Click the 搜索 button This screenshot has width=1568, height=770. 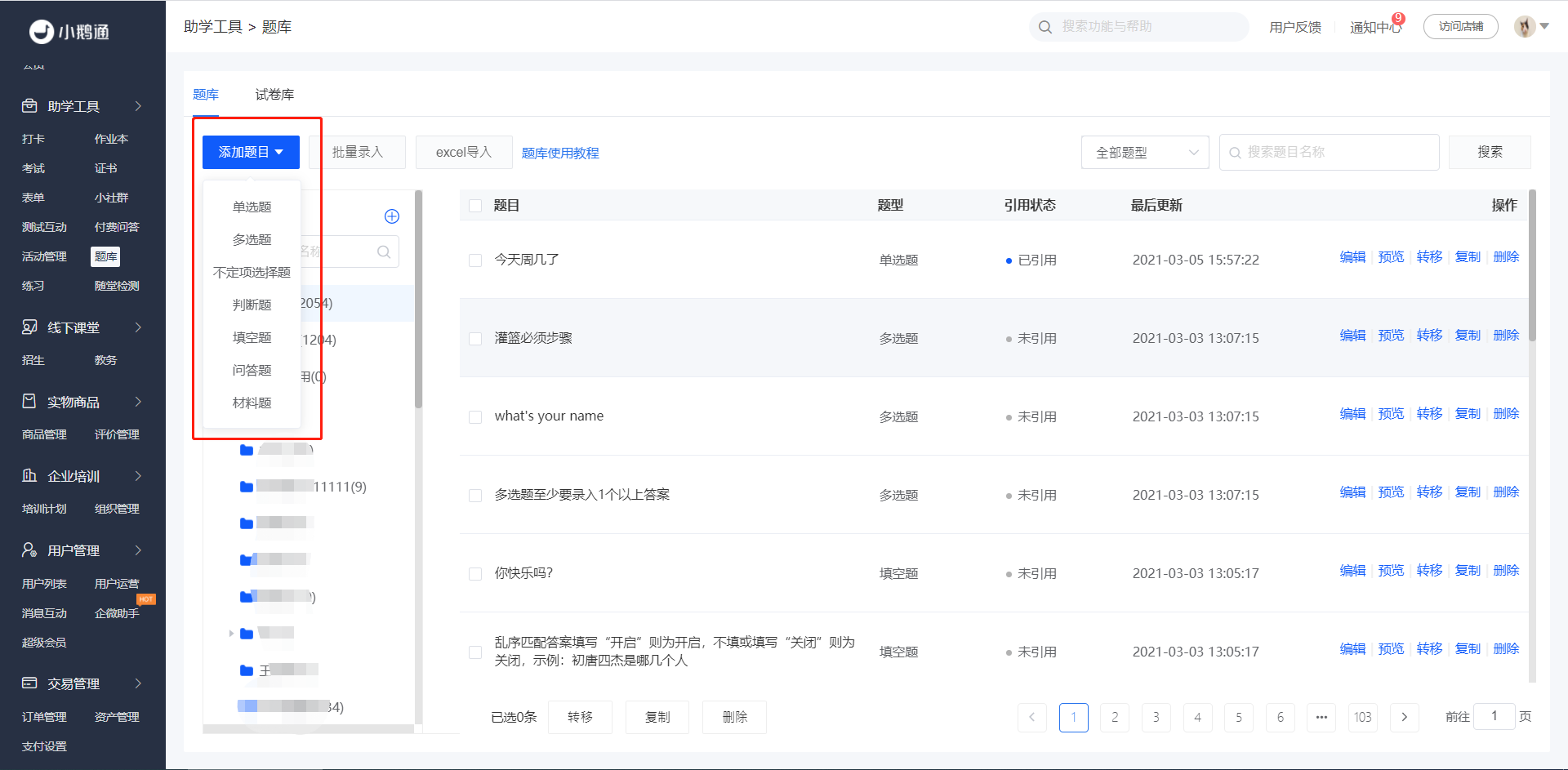(1490, 153)
